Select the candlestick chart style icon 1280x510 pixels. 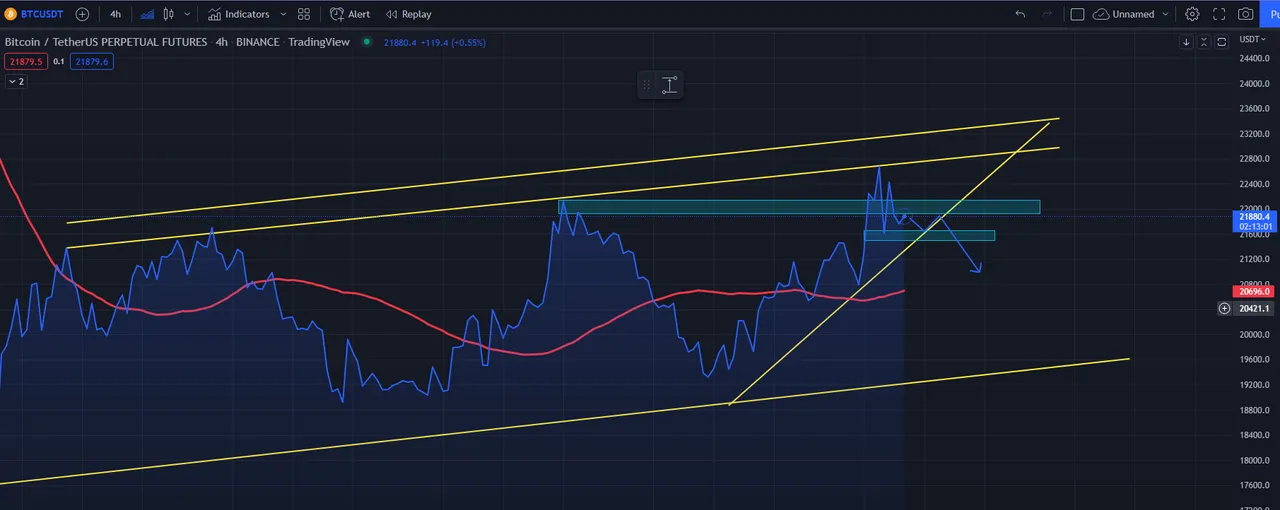(168, 14)
